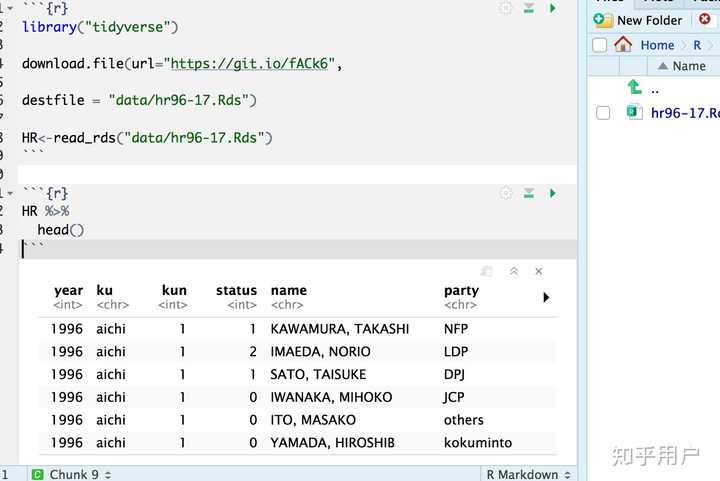
Task: Click the red delete icon in Files toolbar
Action: (704, 19)
